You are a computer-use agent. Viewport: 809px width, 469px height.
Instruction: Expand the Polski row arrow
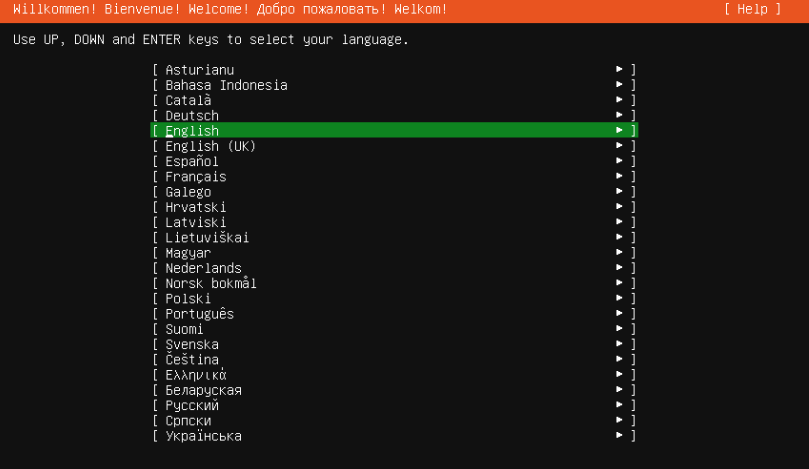619,298
